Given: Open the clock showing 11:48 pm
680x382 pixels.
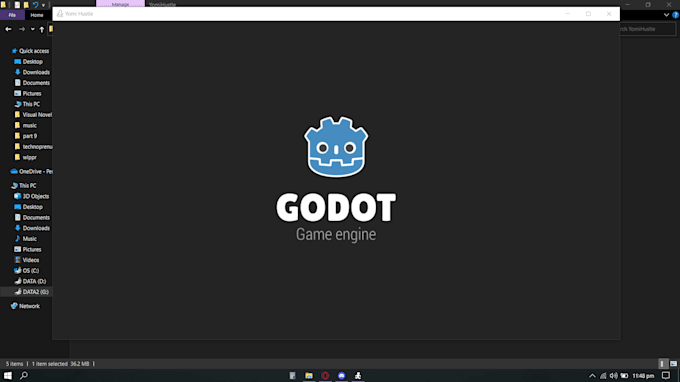Looking at the screenshot, I should [643, 375].
